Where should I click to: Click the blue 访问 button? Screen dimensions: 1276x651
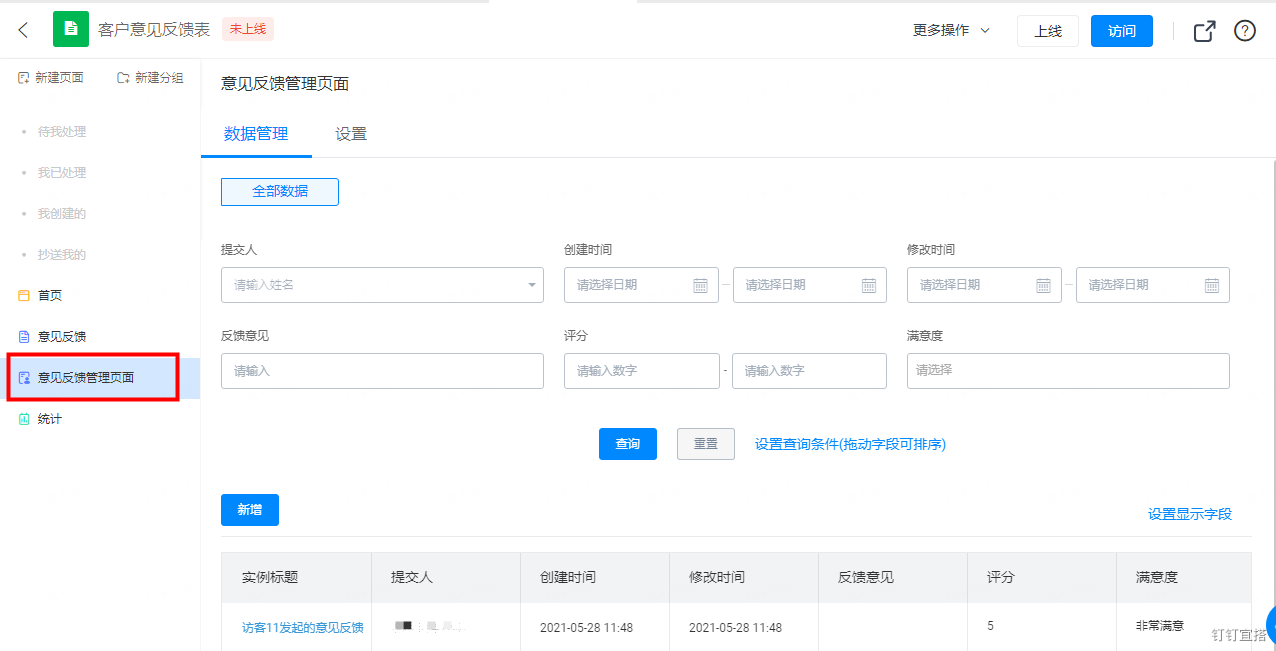[x=1122, y=31]
